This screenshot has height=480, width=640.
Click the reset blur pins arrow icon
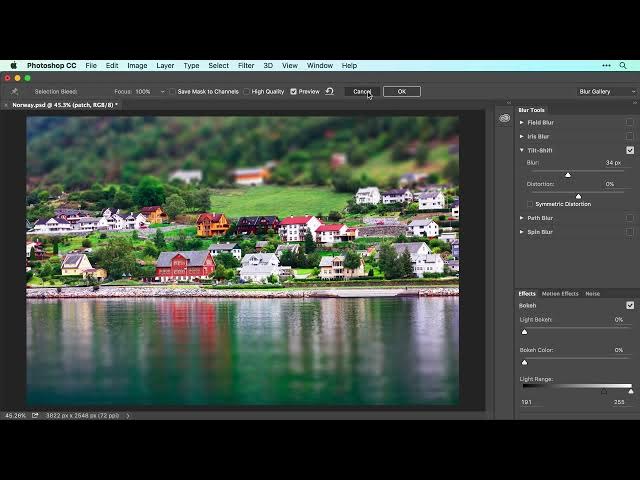click(330, 91)
